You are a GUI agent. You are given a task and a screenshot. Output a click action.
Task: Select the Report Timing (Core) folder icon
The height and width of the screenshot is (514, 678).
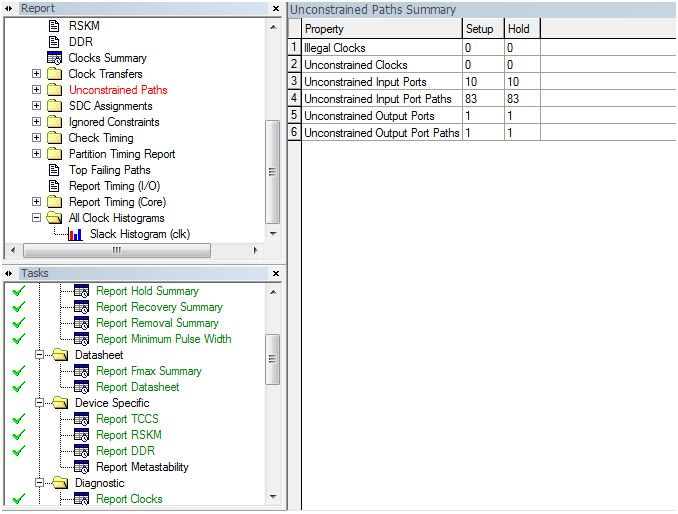click(54, 202)
